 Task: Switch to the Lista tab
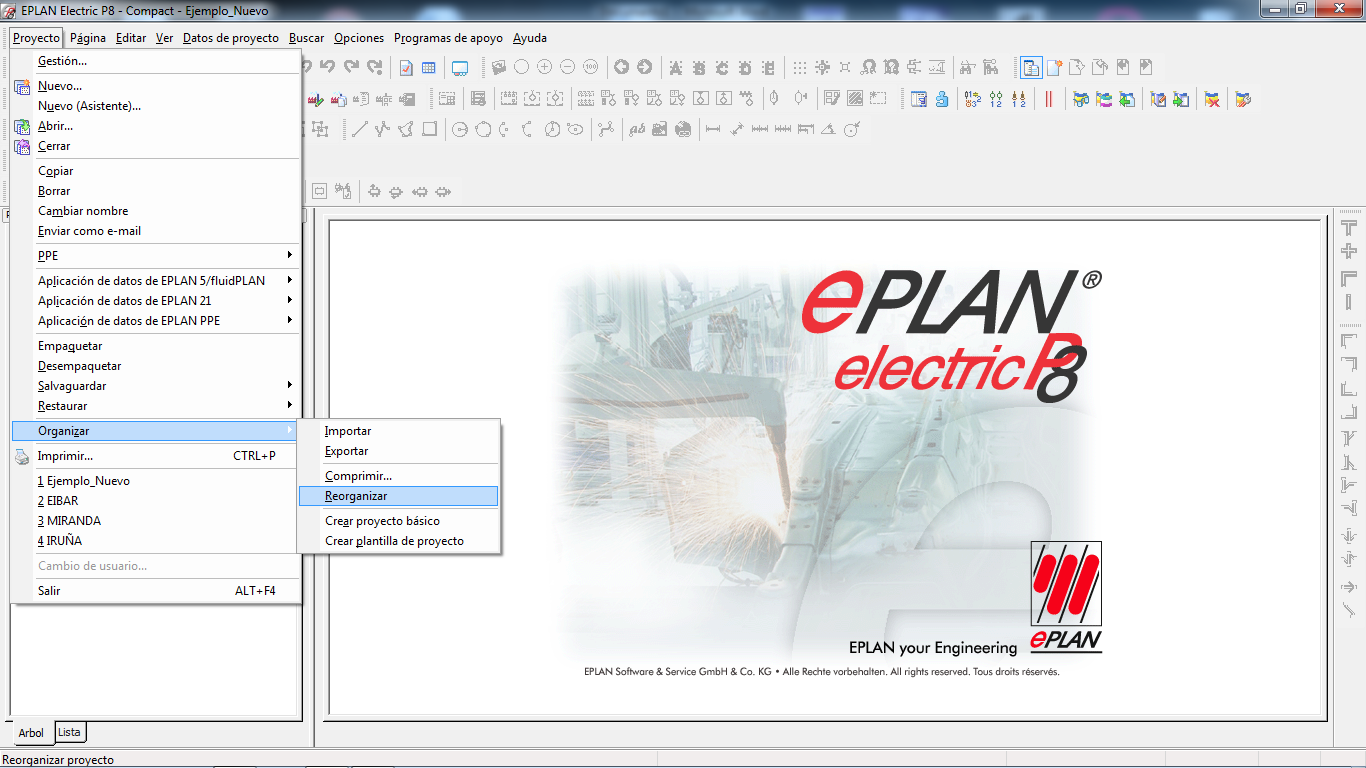pyautogui.click(x=69, y=732)
